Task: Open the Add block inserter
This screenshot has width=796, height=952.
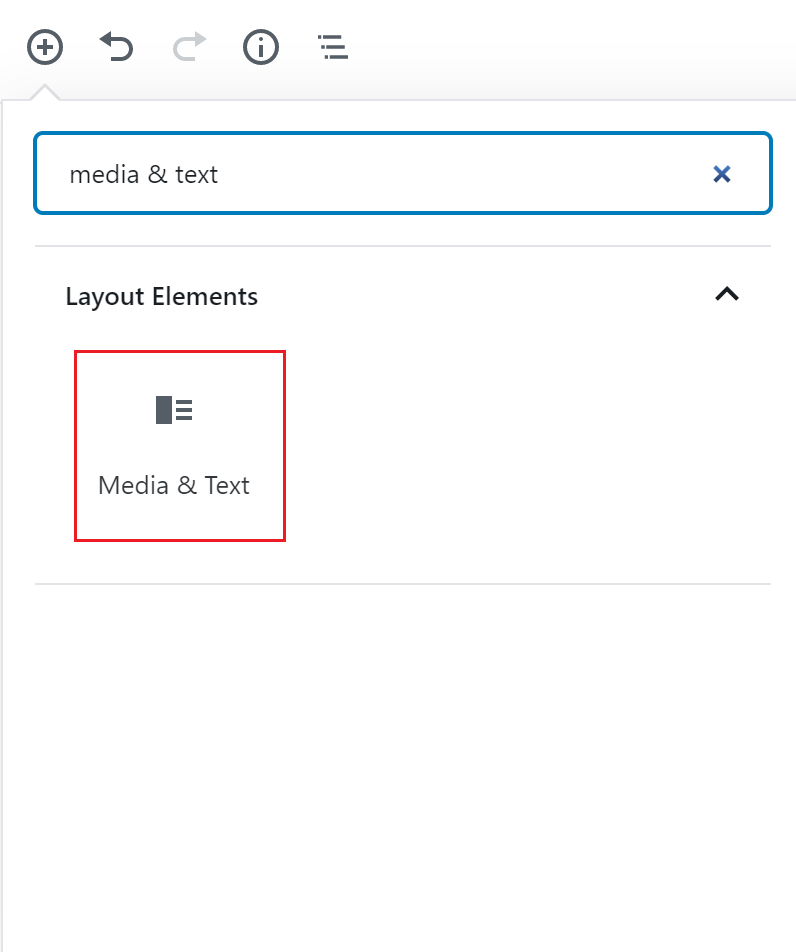Action: point(45,47)
